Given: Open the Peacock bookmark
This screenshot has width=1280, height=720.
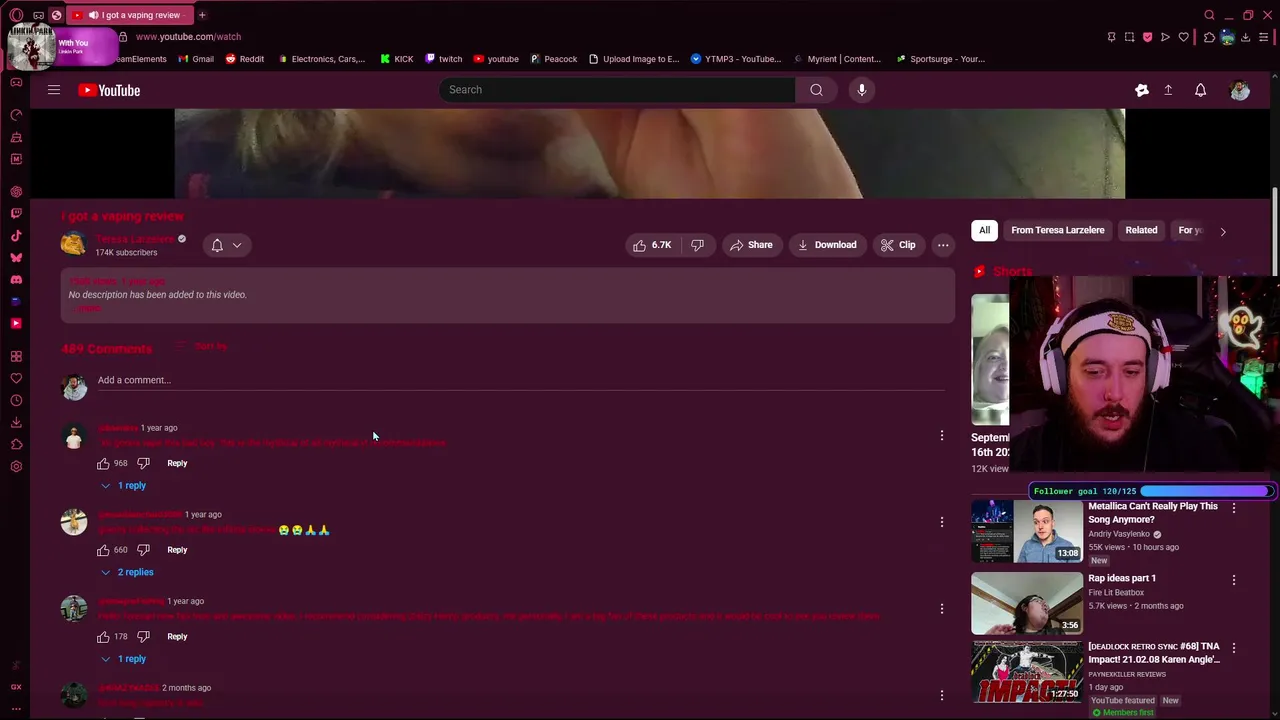Looking at the screenshot, I should tap(553, 59).
